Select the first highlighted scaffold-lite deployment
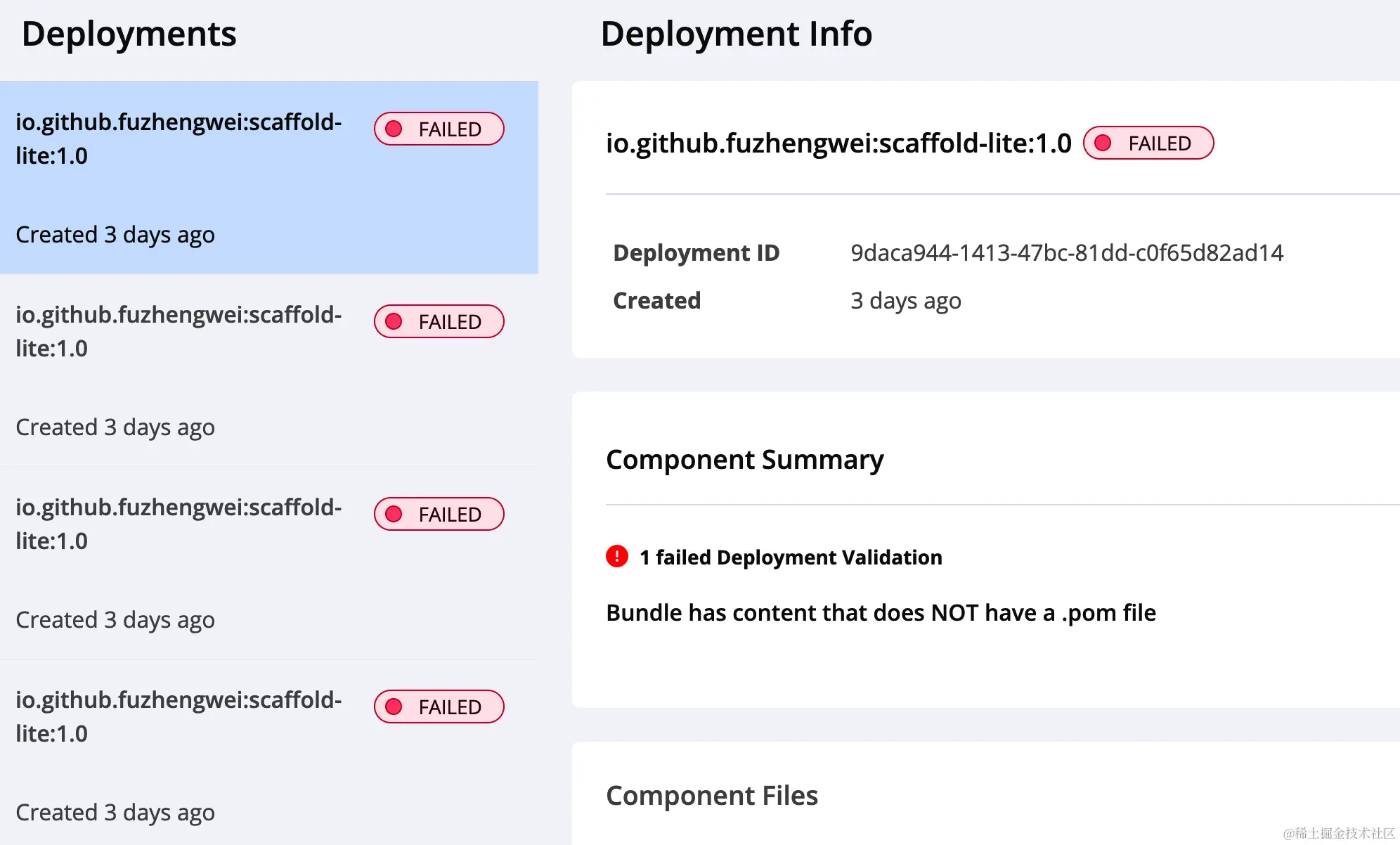 [x=179, y=138]
